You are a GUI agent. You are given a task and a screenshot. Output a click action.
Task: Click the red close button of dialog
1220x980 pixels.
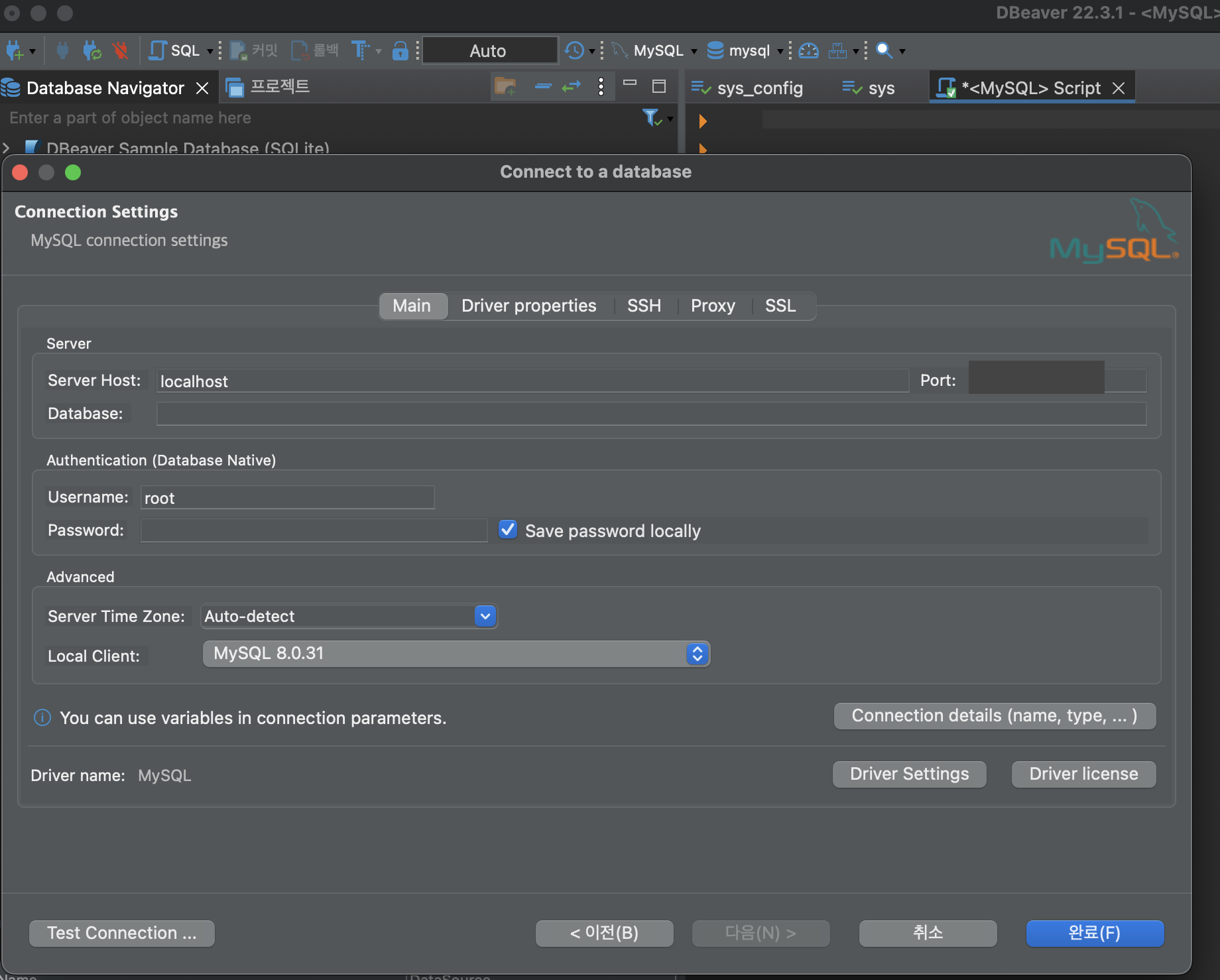coord(21,173)
